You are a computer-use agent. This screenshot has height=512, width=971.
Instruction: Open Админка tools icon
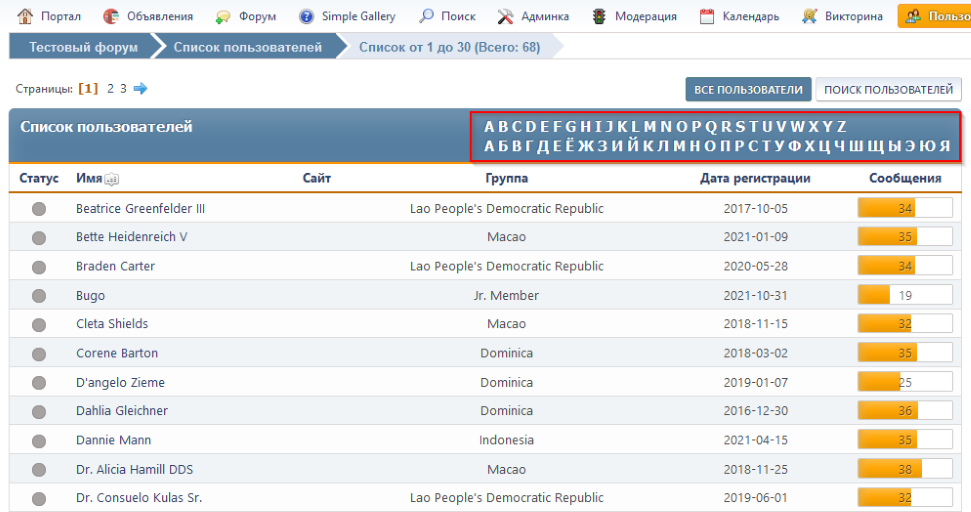point(506,16)
